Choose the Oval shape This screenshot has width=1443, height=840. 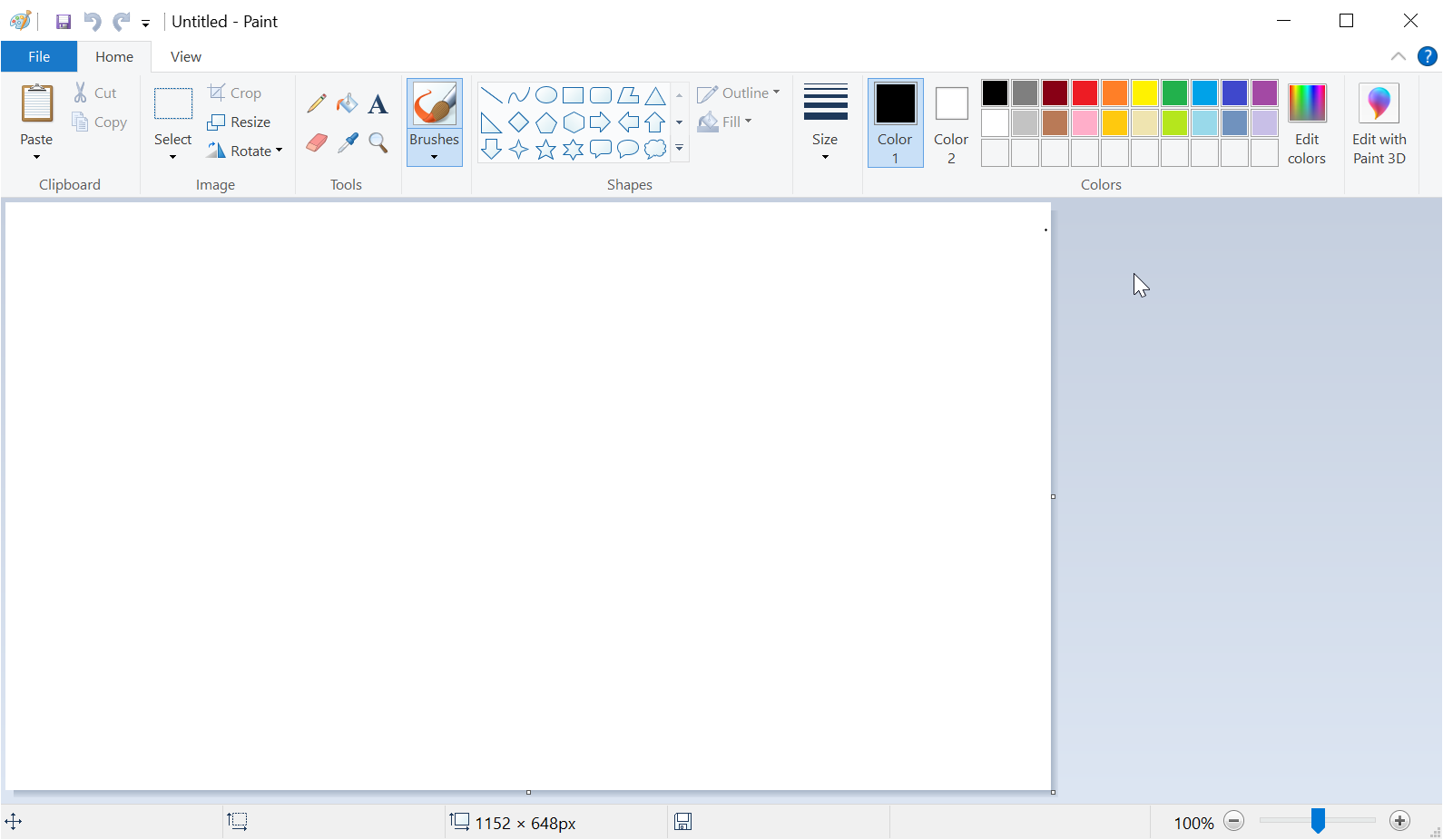coord(546,95)
